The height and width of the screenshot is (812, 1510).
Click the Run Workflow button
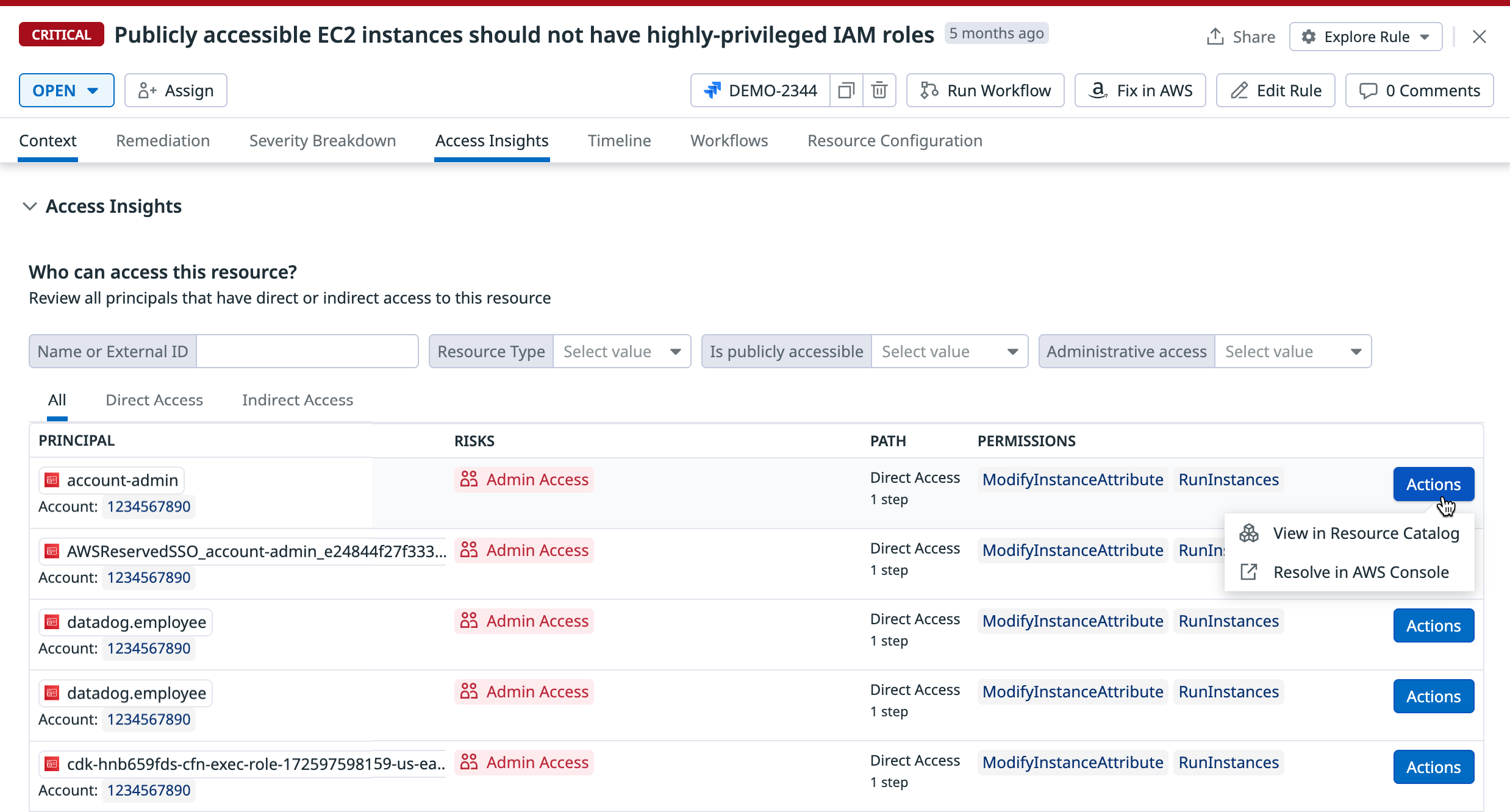pos(985,91)
